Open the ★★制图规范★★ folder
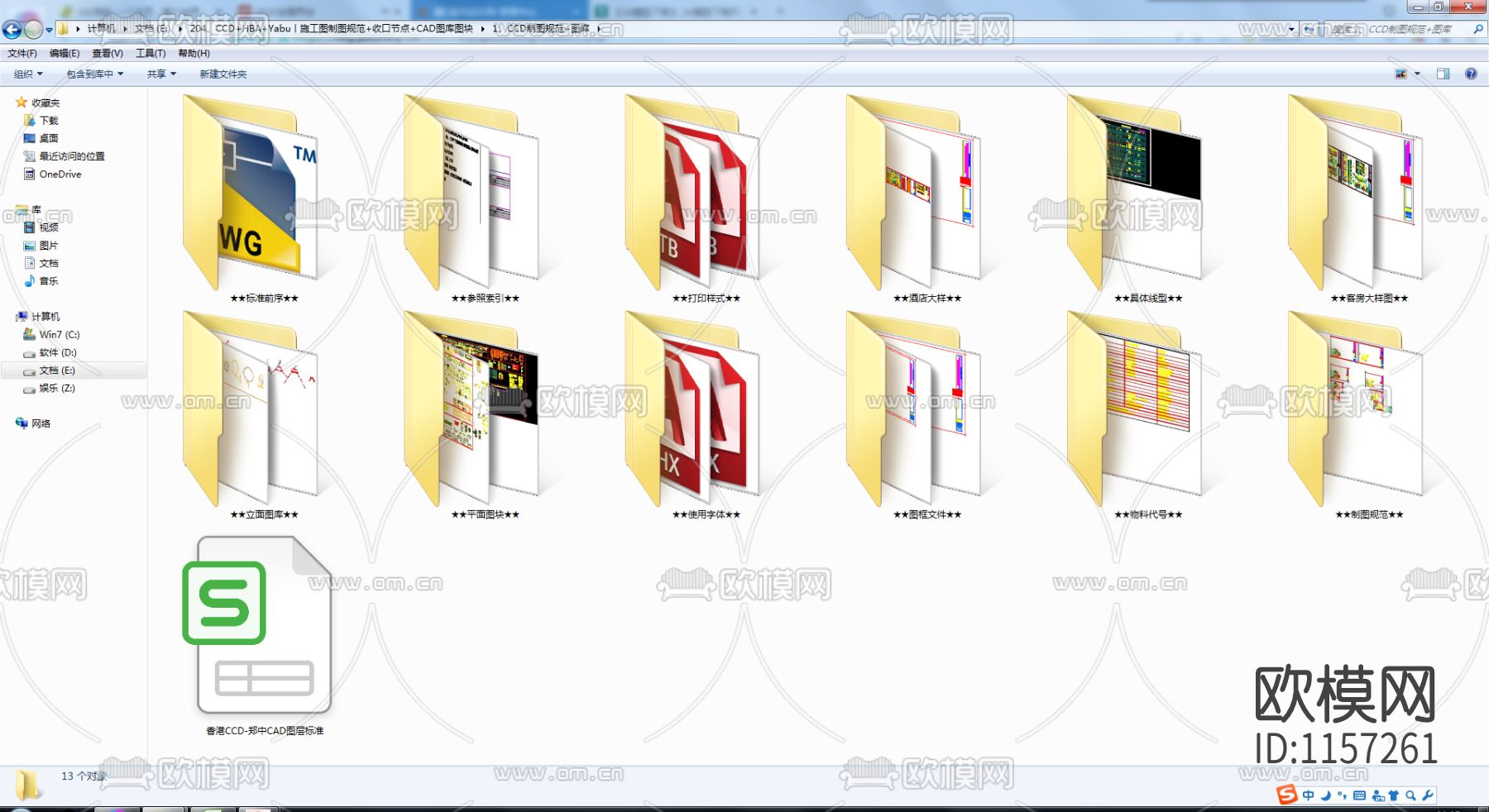Screen dimensions: 1489x812 [1357, 408]
